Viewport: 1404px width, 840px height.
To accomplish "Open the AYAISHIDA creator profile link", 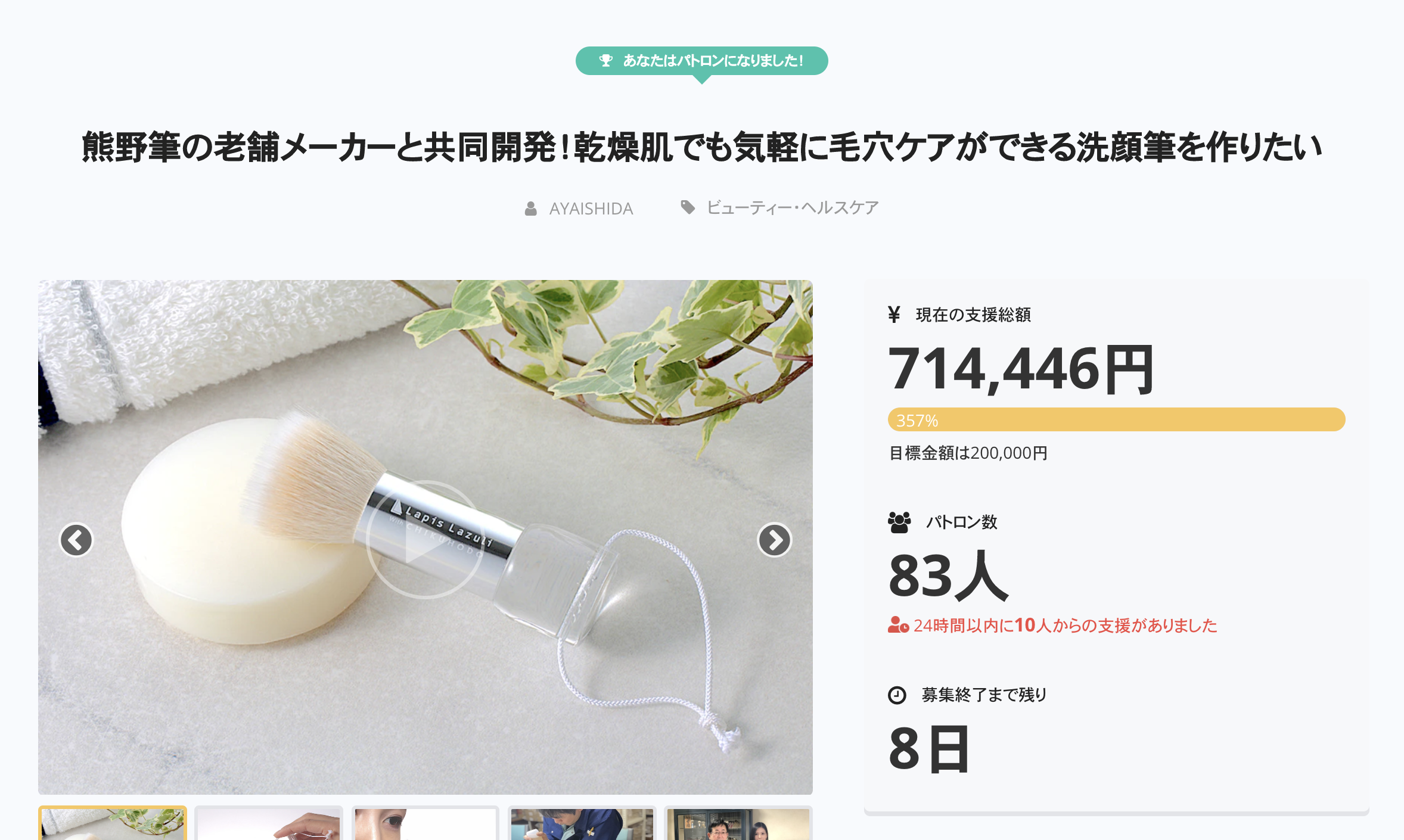I will pos(591,209).
